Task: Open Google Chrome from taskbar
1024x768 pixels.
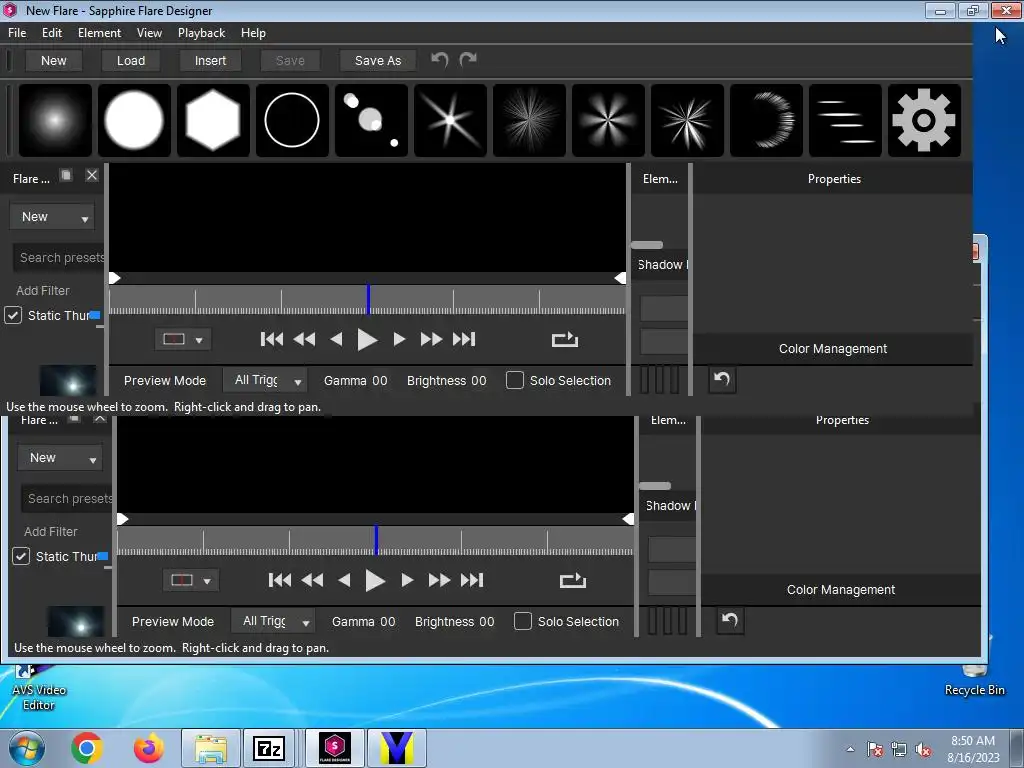Action: 87,748
